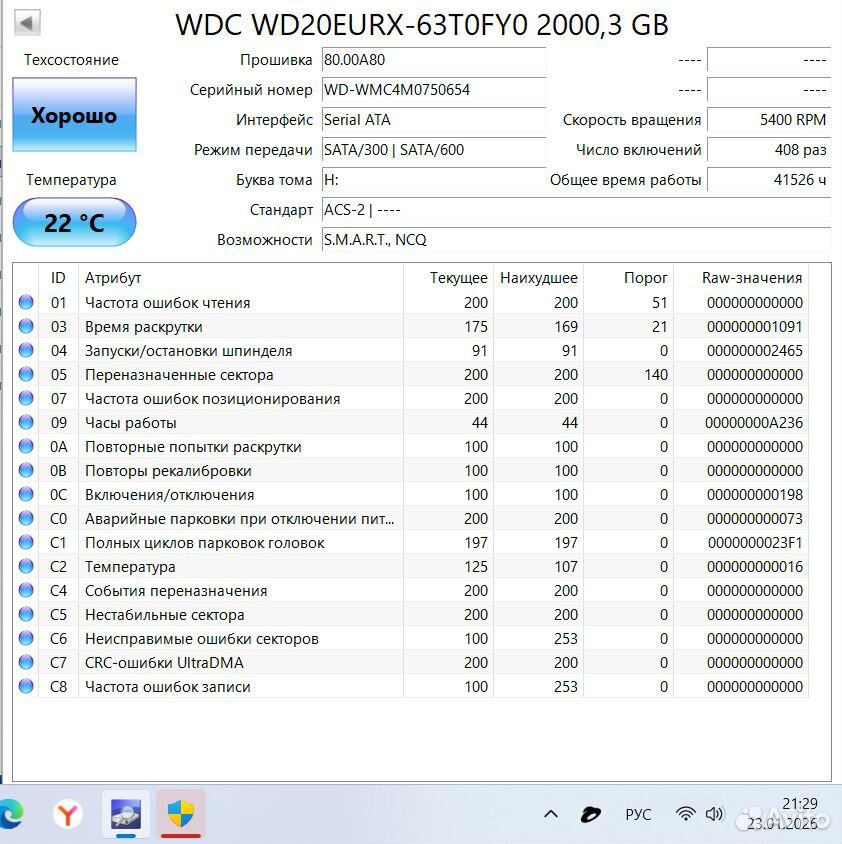Image resolution: width=842 pixels, height=844 pixels.
Task: Click status dot for Нестабильные сектора
Action: (x=26, y=614)
